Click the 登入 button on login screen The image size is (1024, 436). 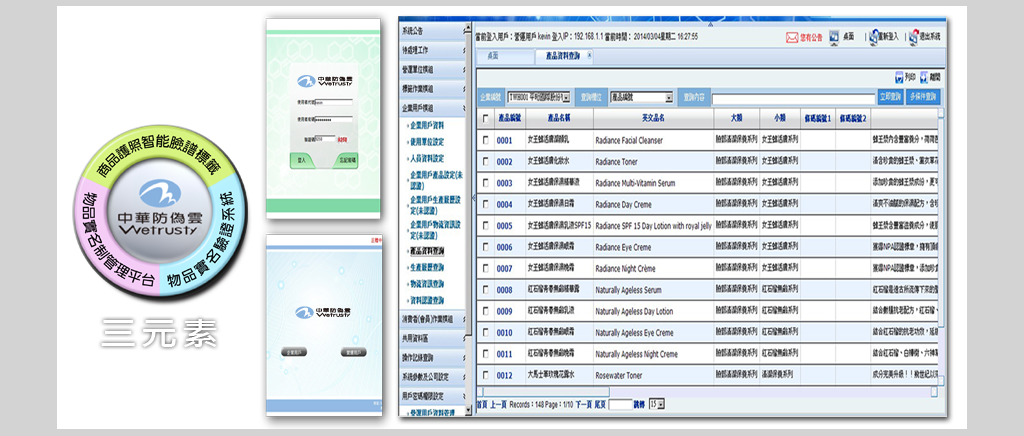click(302, 159)
